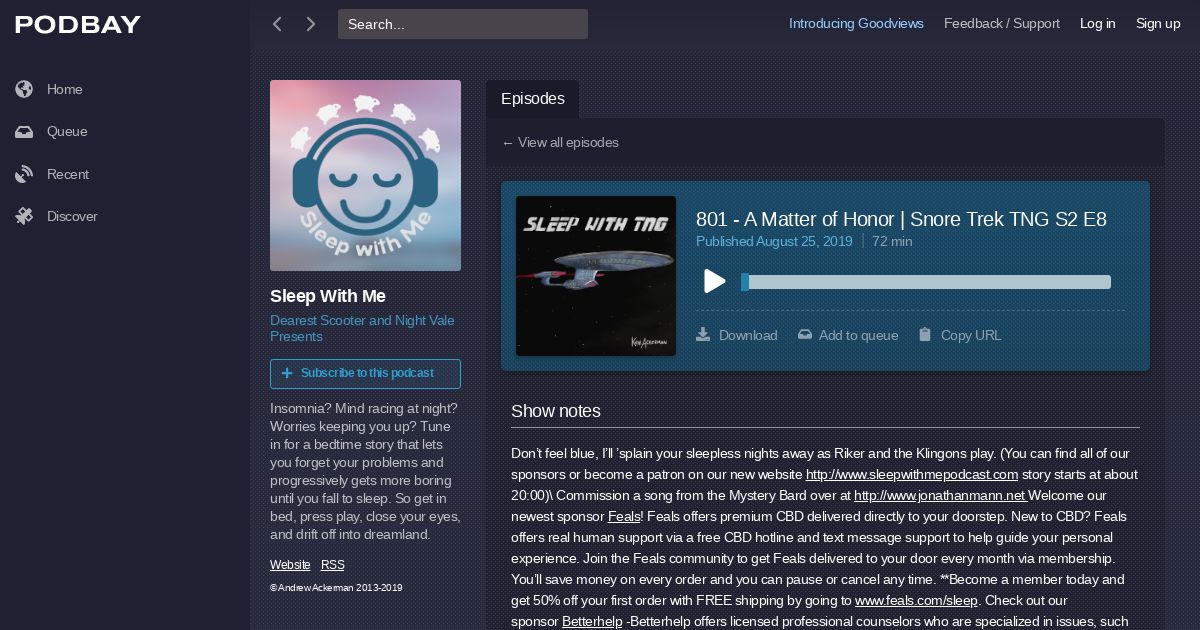This screenshot has width=1200, height=630.
Task: Click the Download icon
Action: coord(703,334)
